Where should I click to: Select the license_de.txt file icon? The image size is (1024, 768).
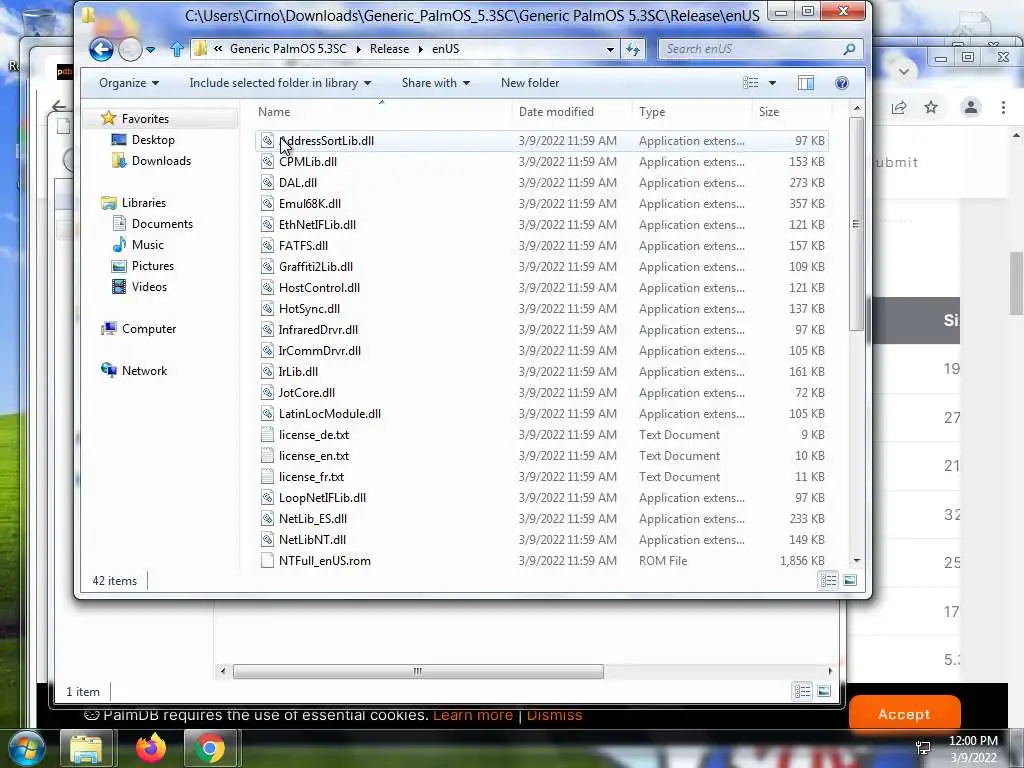(267, 434)
